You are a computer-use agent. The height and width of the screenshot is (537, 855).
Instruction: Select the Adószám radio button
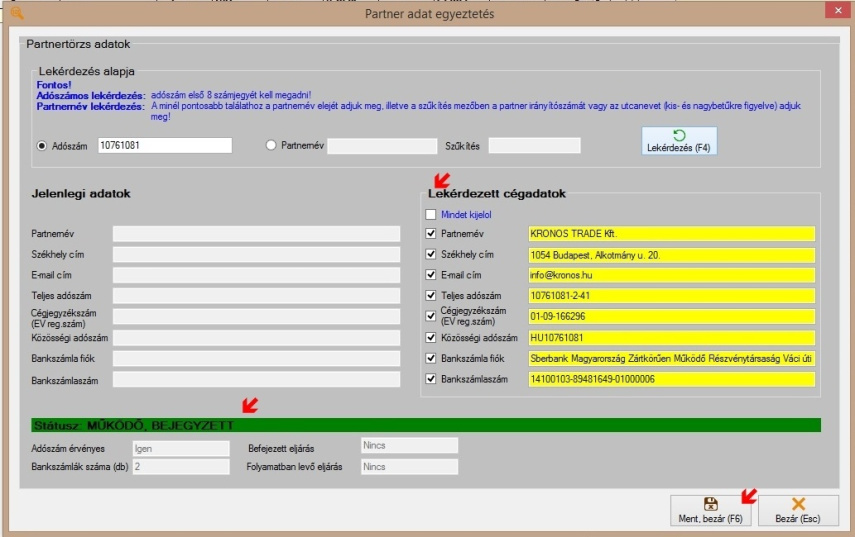click(x=41, y=146)
